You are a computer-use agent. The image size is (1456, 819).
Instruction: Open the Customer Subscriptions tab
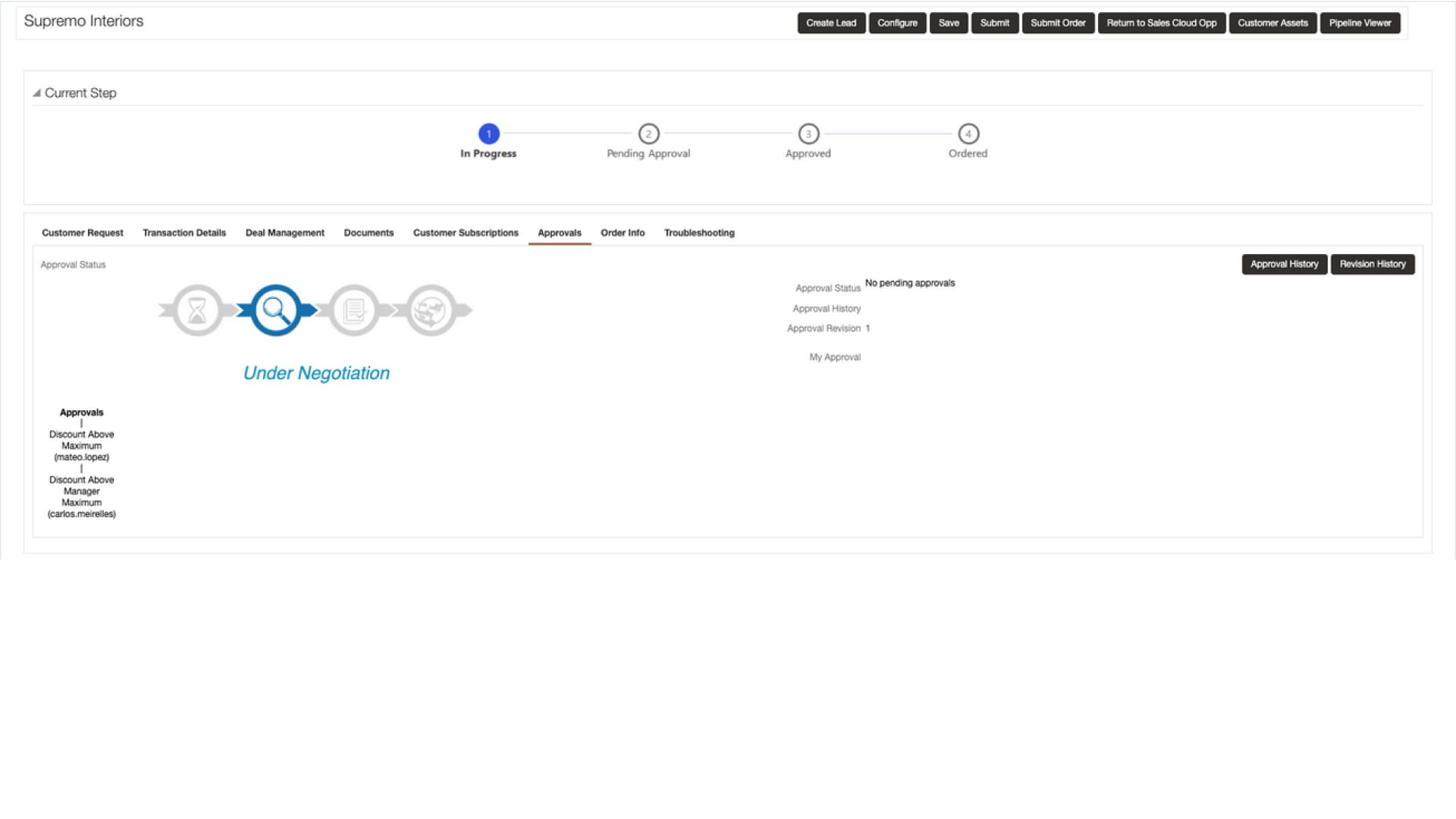click(466, 233)
